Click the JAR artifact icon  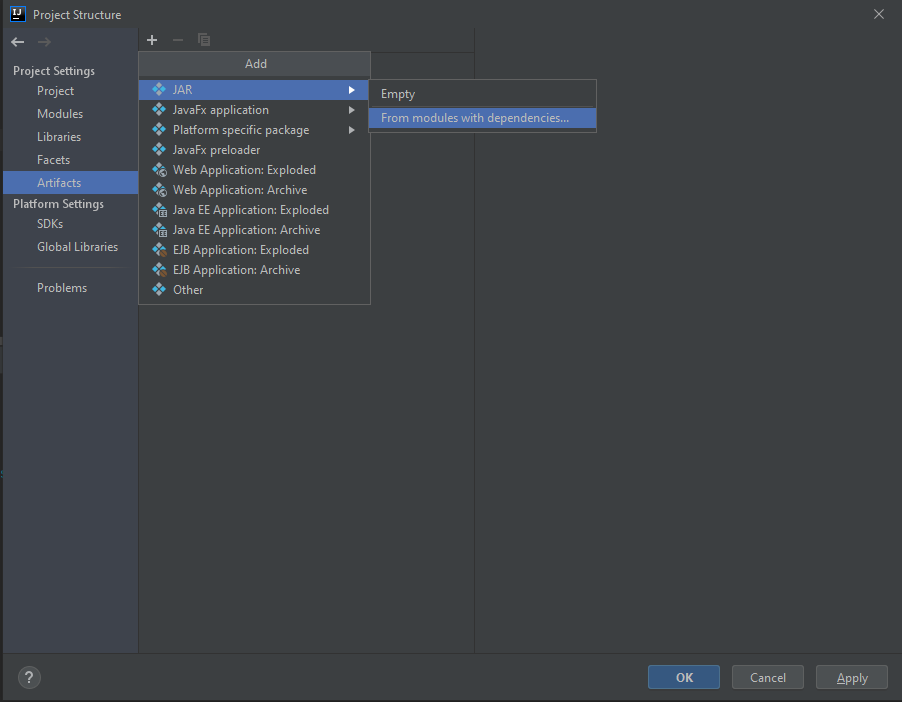pyautogui.click(x=159, y=89)
